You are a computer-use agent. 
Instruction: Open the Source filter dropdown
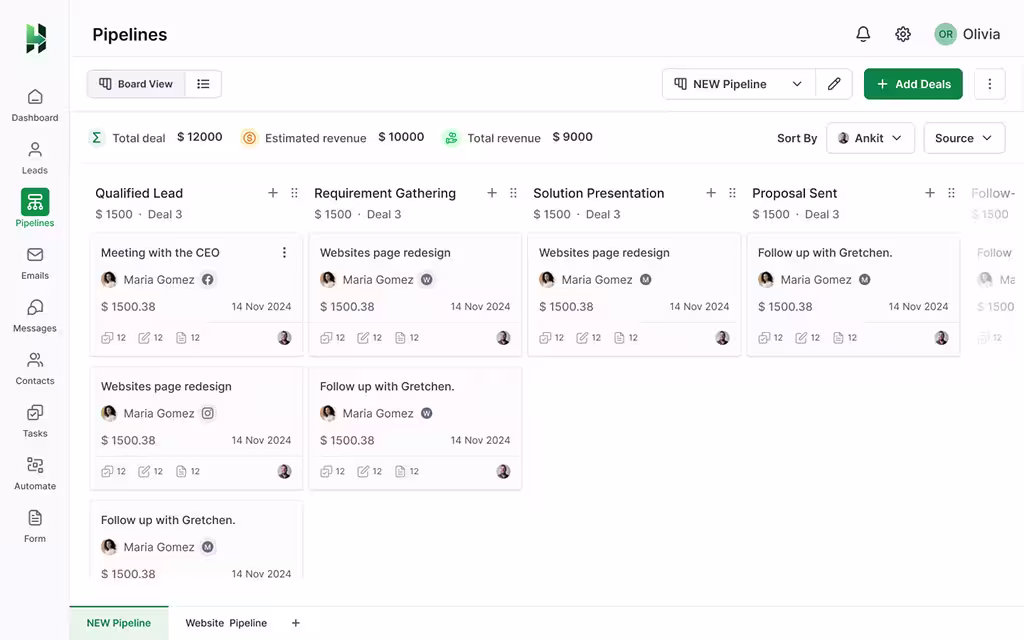click(964, 138)
